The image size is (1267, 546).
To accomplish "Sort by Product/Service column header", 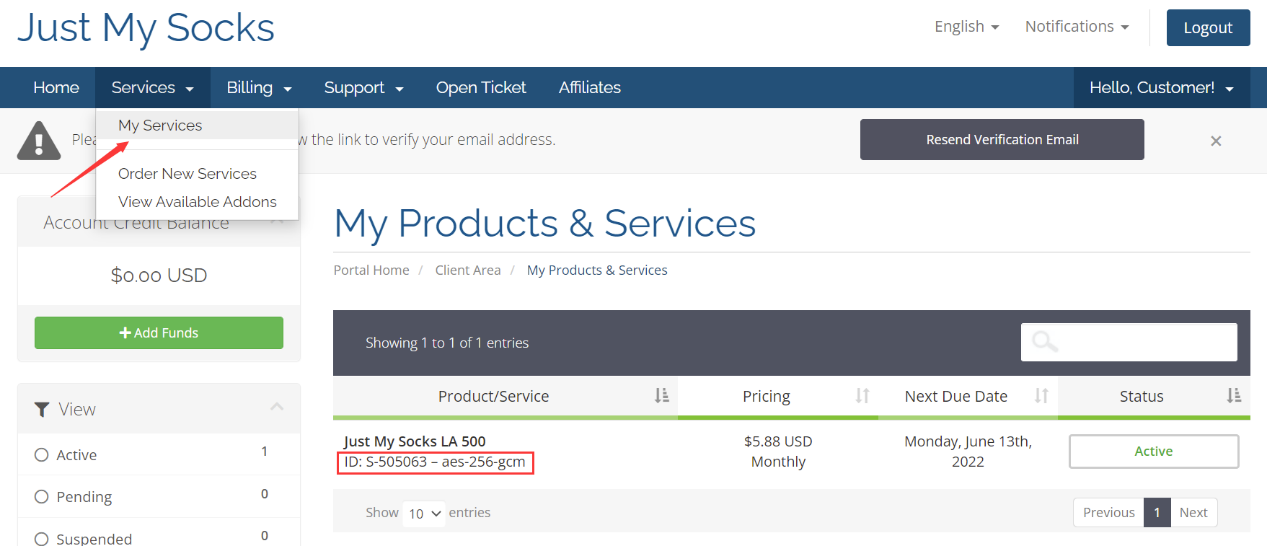I will point(505,397).
